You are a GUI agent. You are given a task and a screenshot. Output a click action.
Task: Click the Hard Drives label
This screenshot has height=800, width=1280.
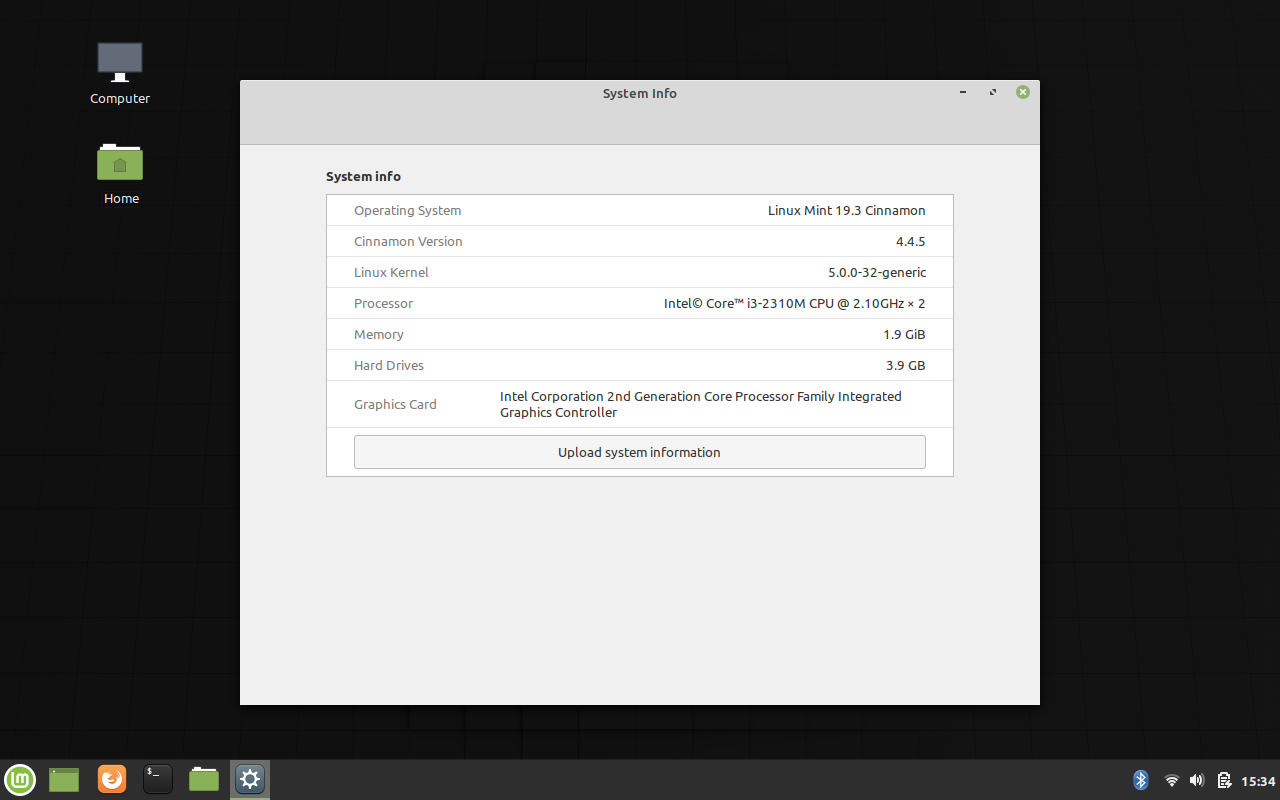[x=389, y=365]
